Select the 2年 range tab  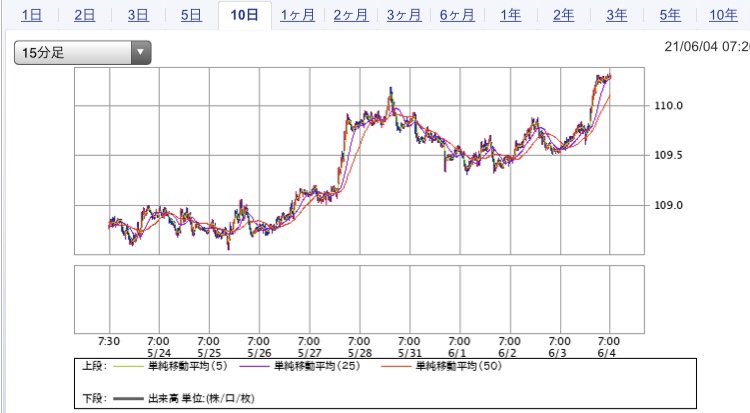(x=563, y=15)
